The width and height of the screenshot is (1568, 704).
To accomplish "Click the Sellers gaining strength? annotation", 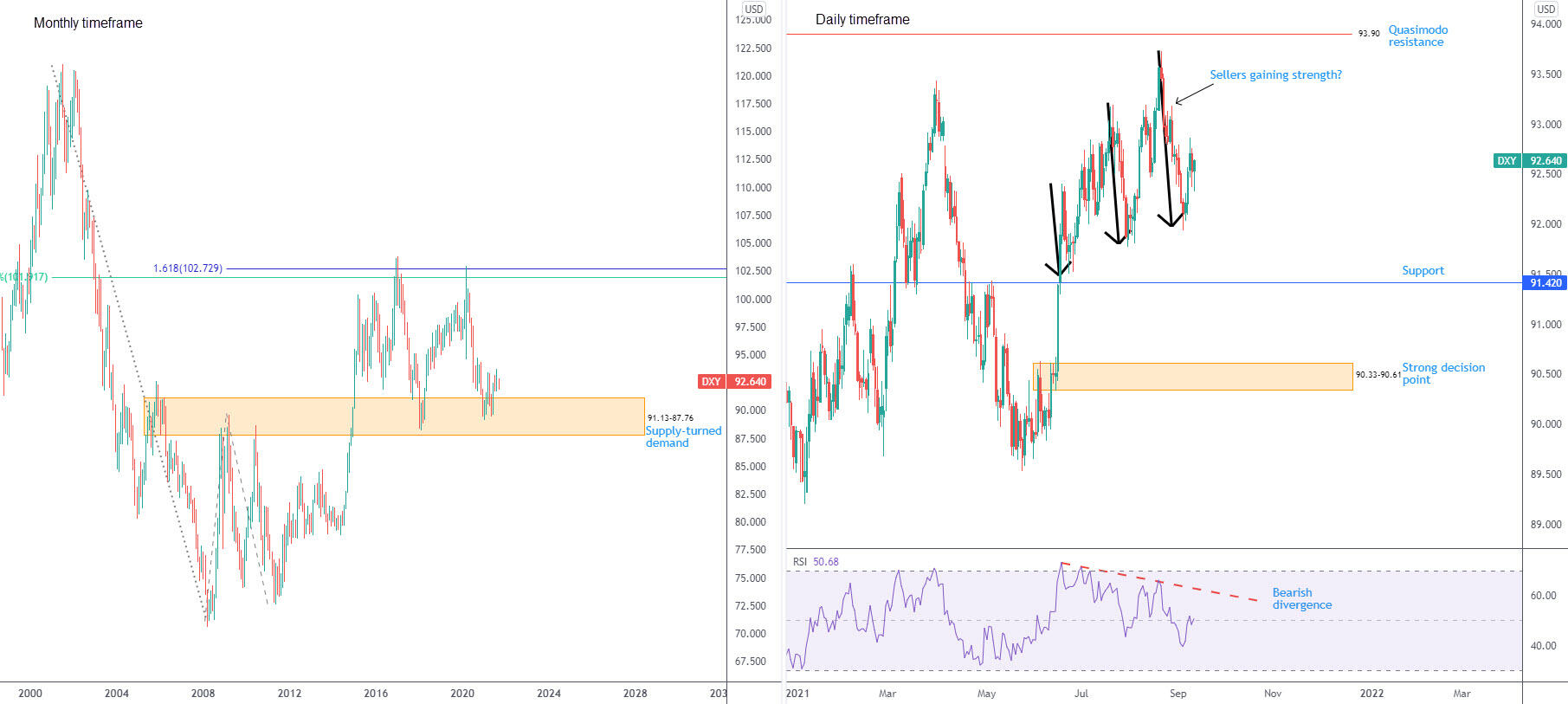I will coord(1274,75).
